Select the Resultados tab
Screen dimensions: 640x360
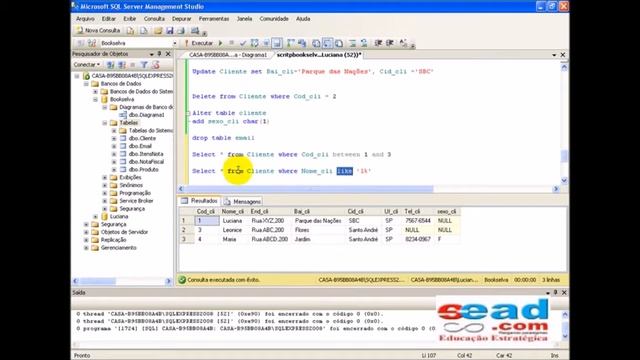200,201
